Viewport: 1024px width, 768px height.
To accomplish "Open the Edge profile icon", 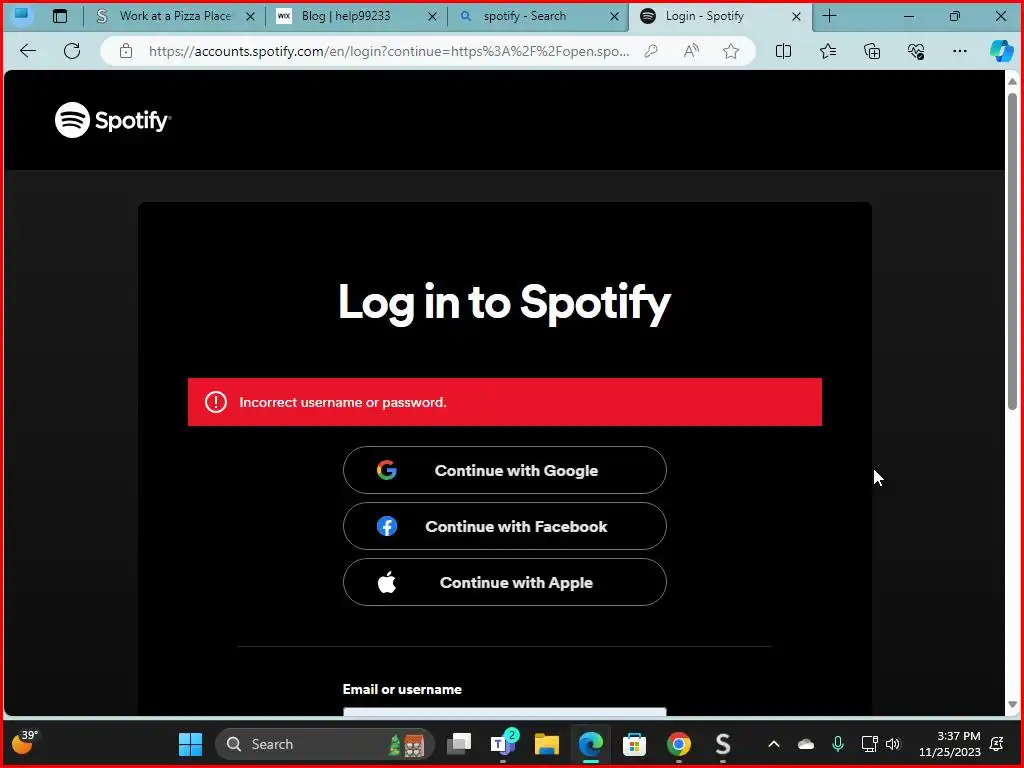I will pos(22,14).
